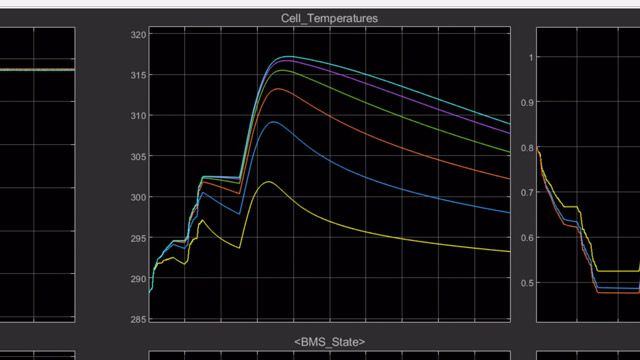Click the <BMS_State> plot title

coord(329,342)
